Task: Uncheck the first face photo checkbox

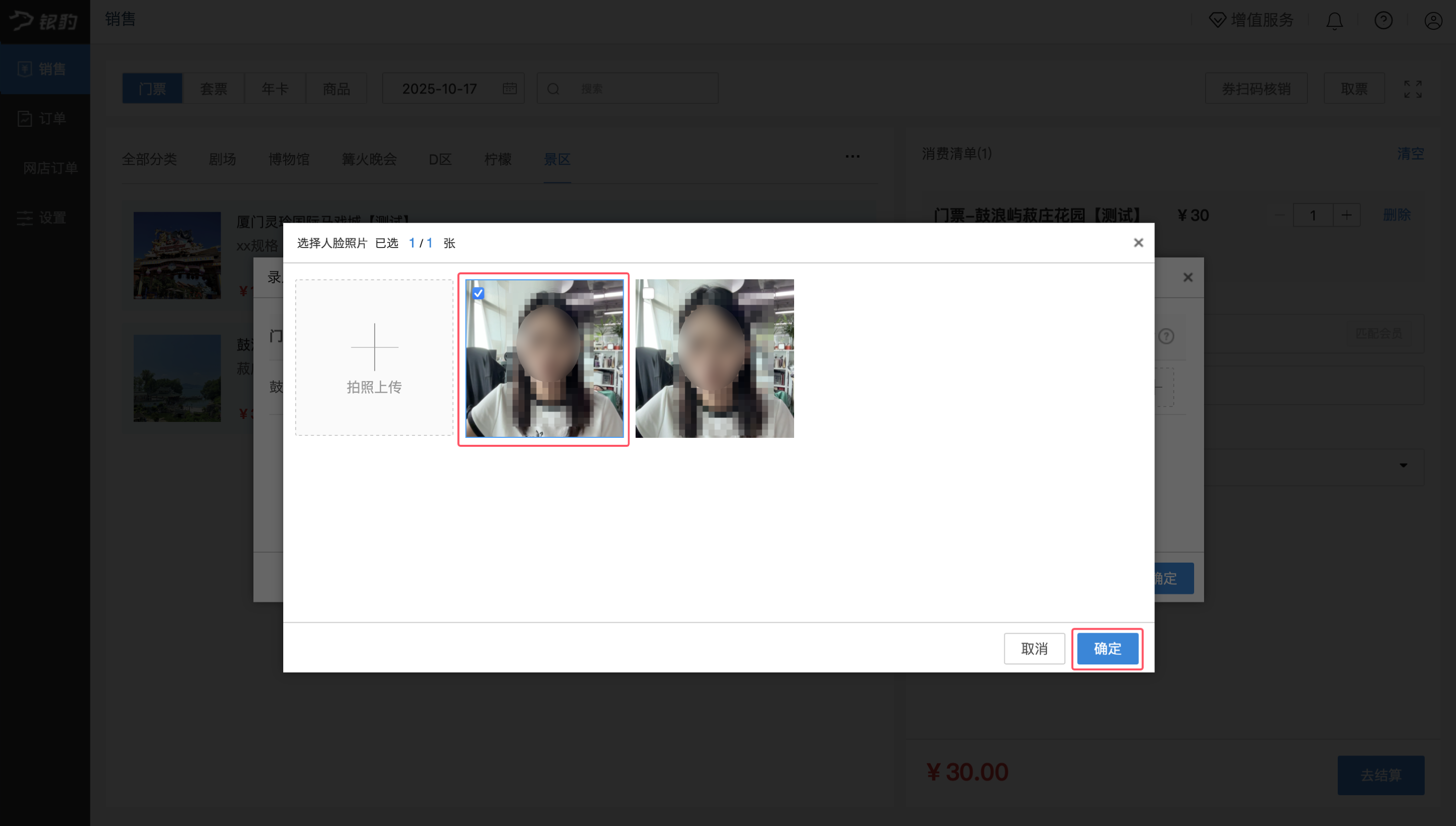Action: point(478,293)
